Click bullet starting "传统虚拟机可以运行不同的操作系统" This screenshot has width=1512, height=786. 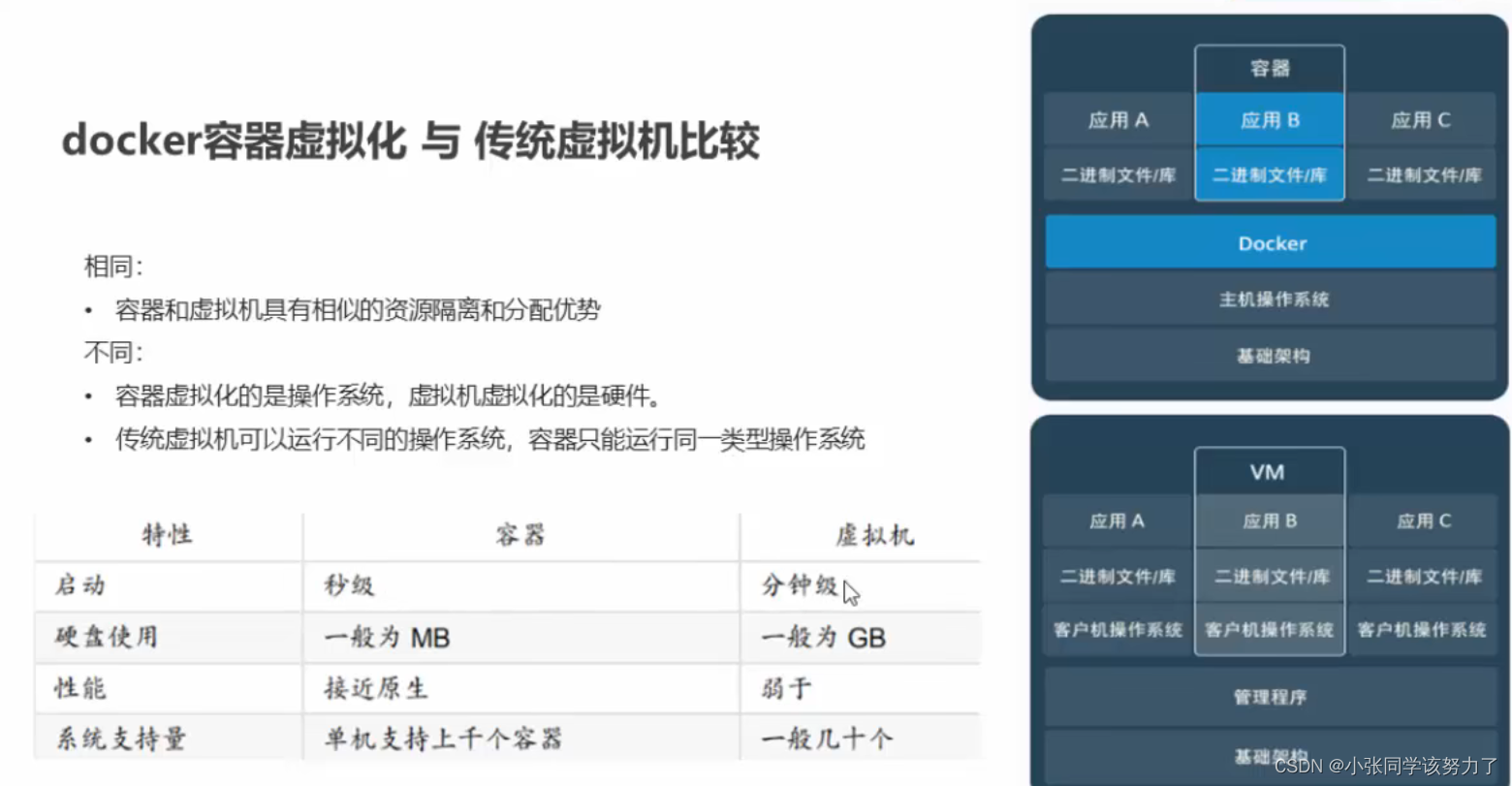point(489,439)
